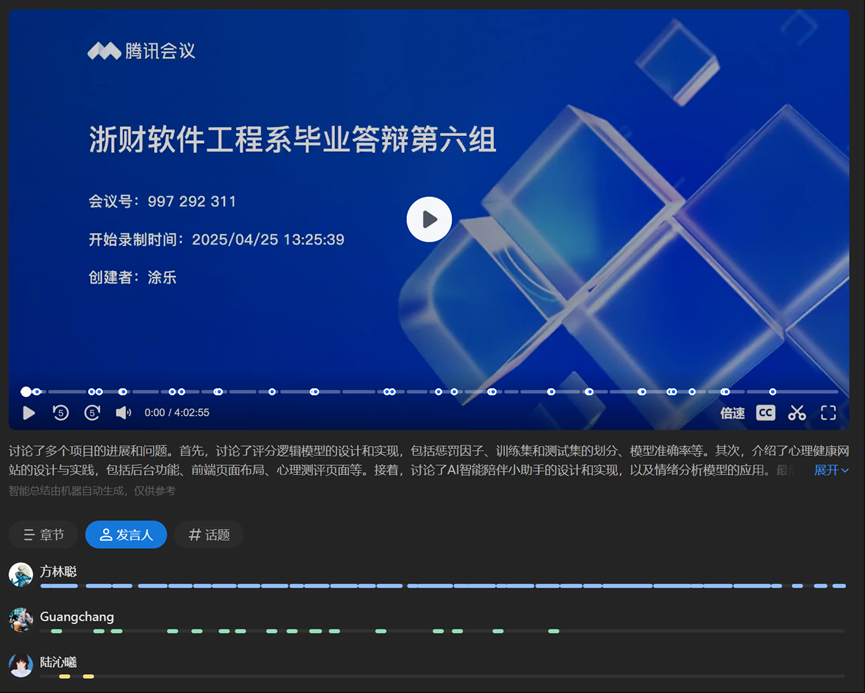Click the video progress bar's start handle
The width and height of the screenshot is (865, 693).
tap(26, 392)
